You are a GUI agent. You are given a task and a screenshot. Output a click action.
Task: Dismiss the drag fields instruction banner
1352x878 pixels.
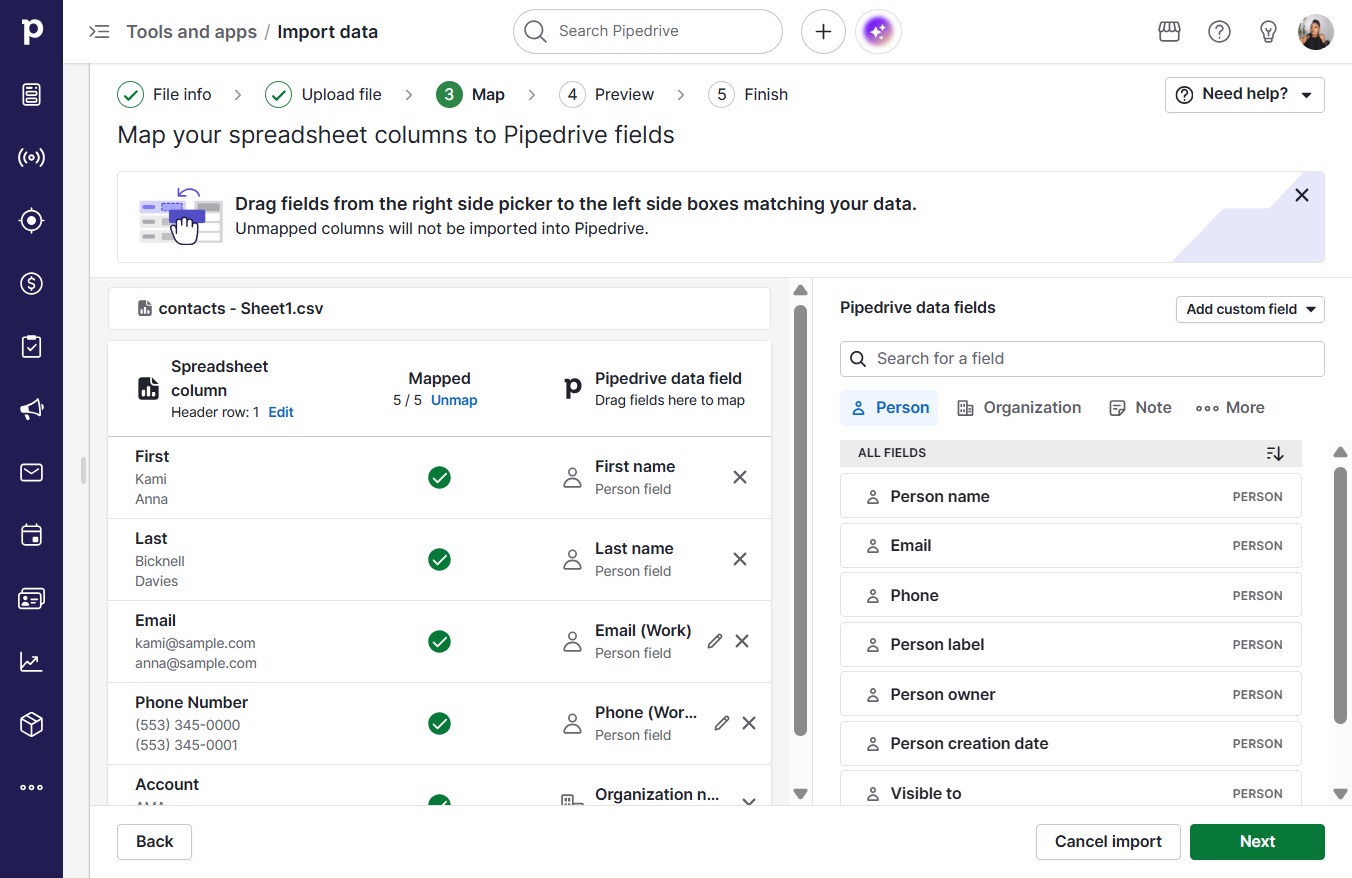coord(1301,195)
